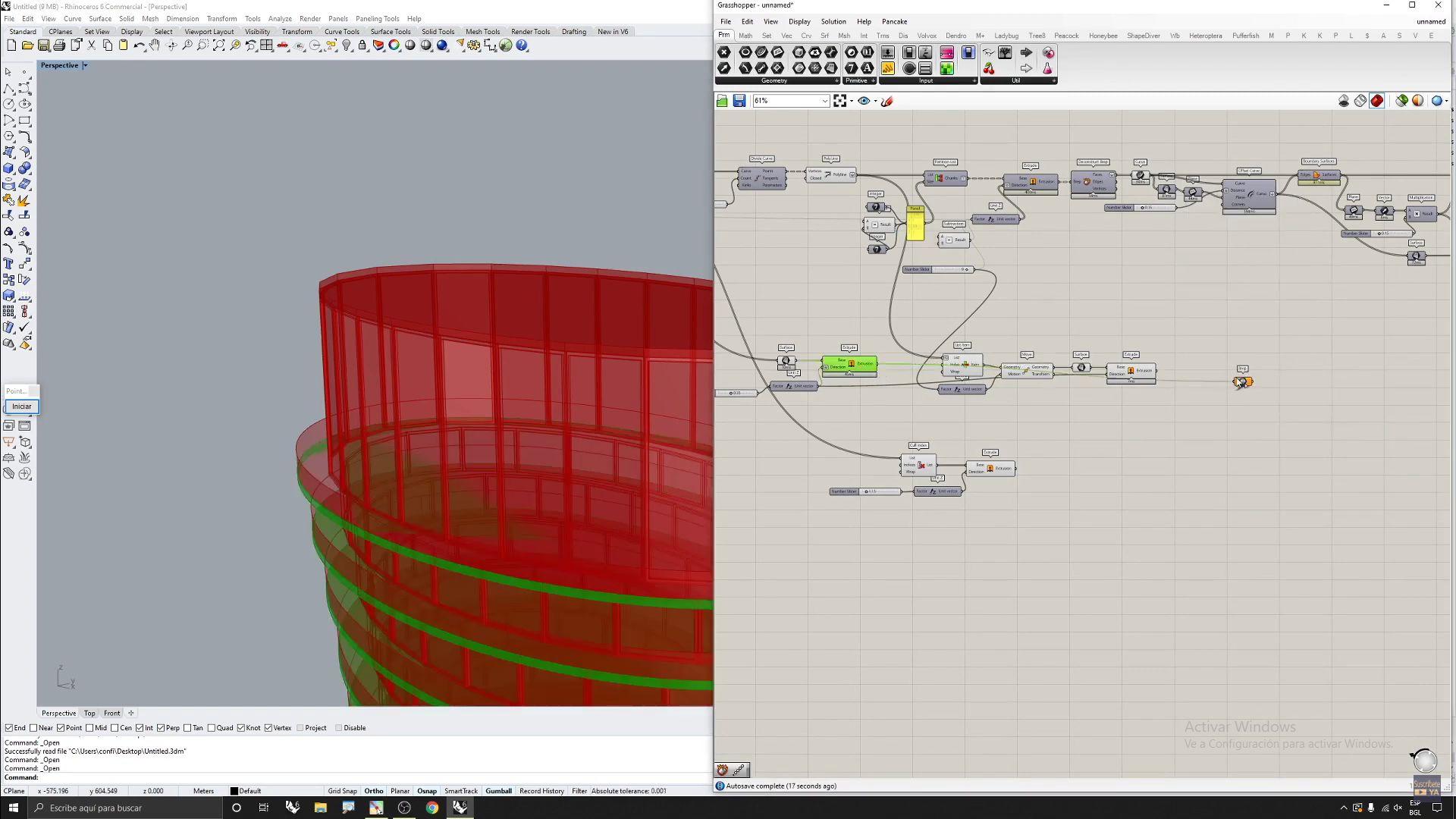This screenshot has height=819, width=1456.
Task: Launch Grasshopper from the green icon in Rhino
Action: click(506, 45)
